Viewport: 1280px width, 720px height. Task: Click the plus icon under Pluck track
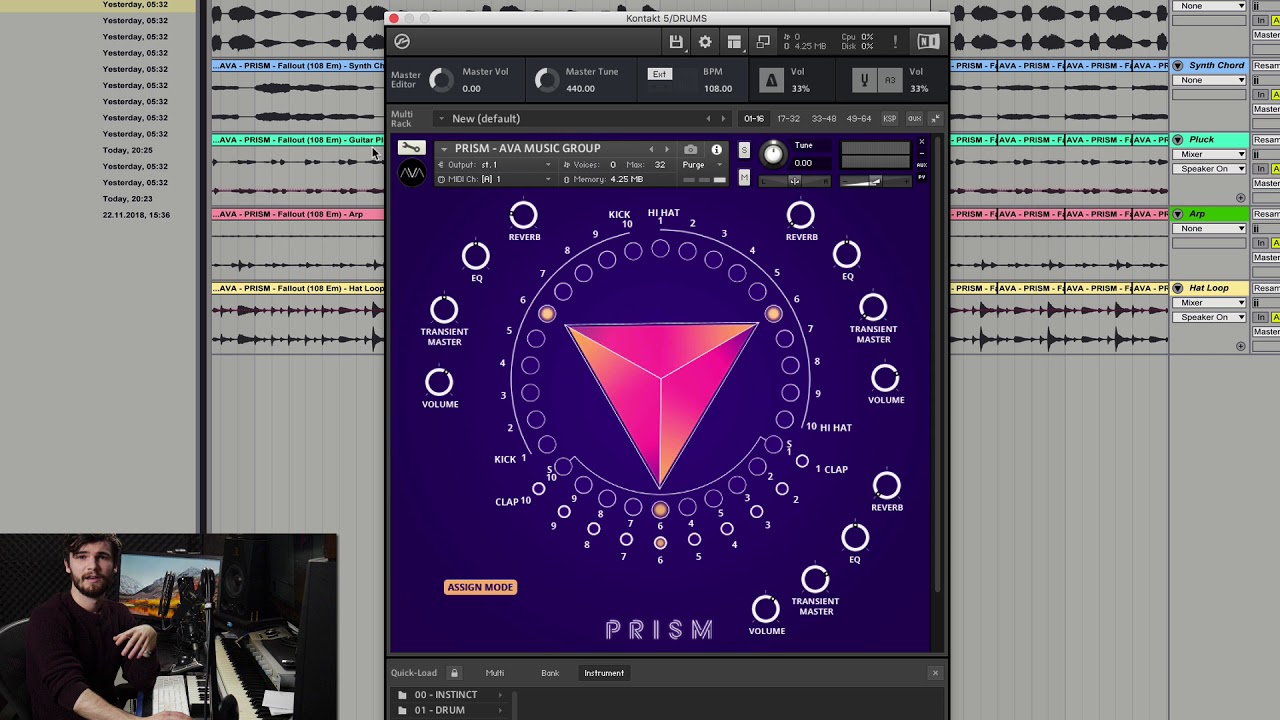[x=1241, y=198]
